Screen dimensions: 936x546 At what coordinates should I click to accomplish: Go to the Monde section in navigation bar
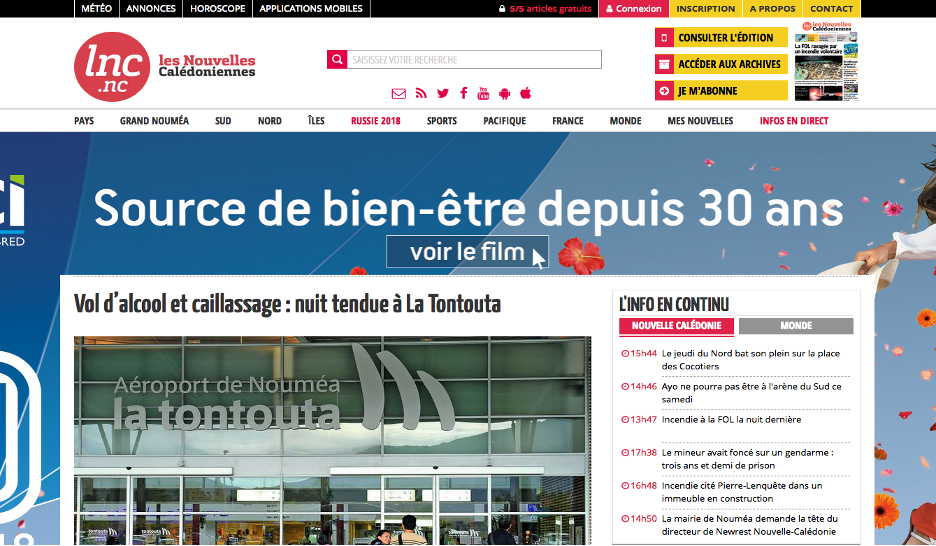(626, 121)
